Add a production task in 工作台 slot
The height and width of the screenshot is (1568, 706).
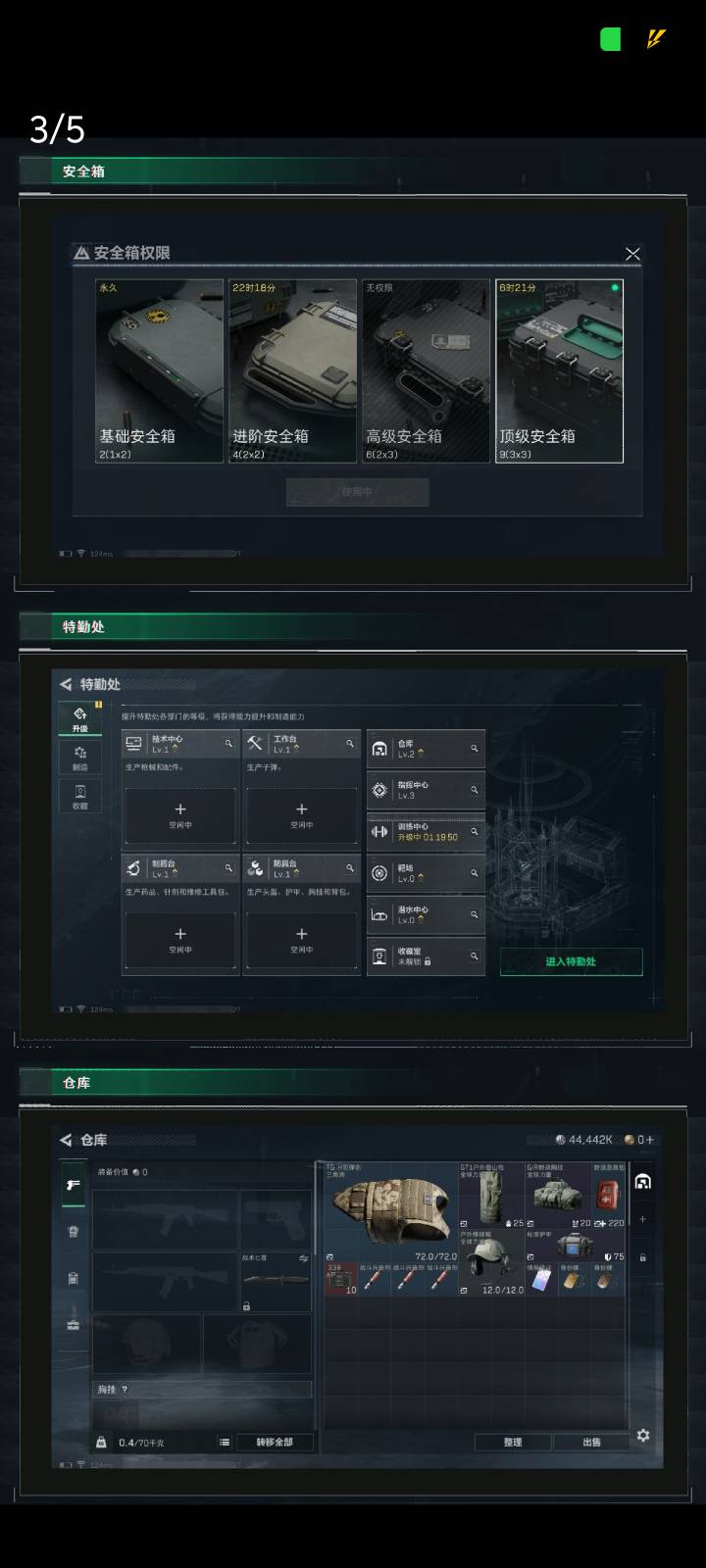pyautogui.click(x=301, y=815)
